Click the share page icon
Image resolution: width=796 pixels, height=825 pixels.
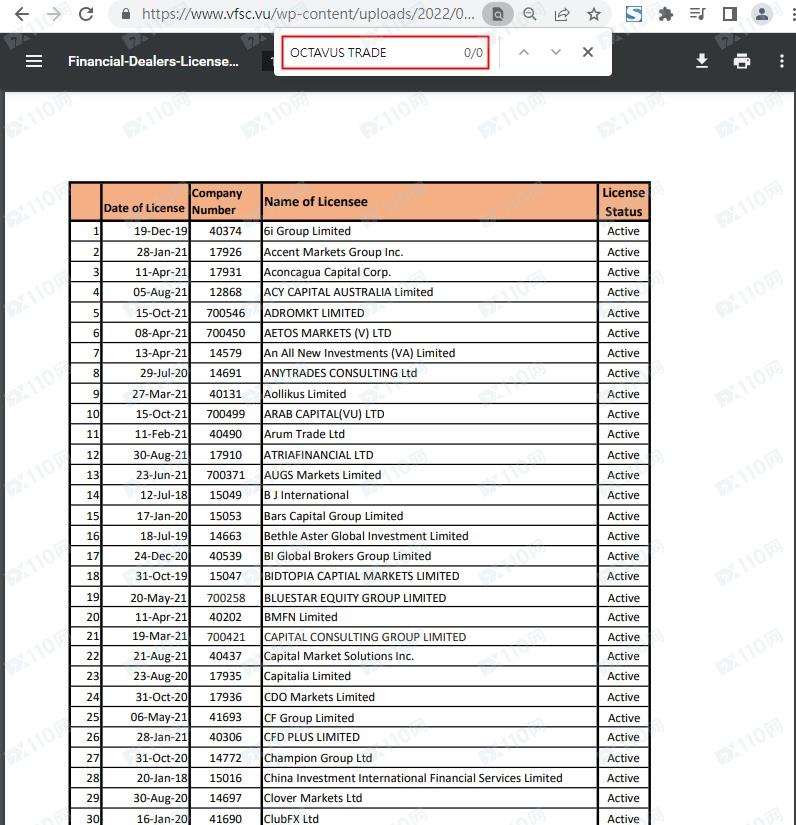tap(562, 15)
